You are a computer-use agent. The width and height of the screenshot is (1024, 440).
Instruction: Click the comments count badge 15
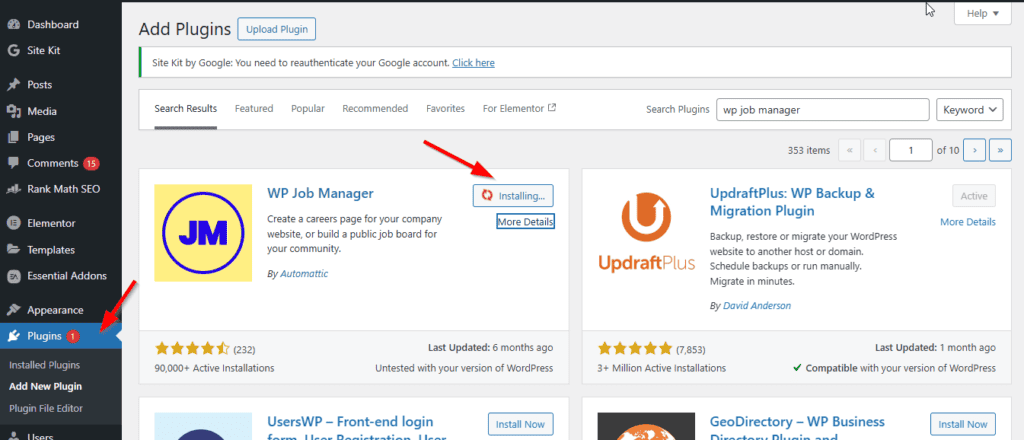[91, 163]
